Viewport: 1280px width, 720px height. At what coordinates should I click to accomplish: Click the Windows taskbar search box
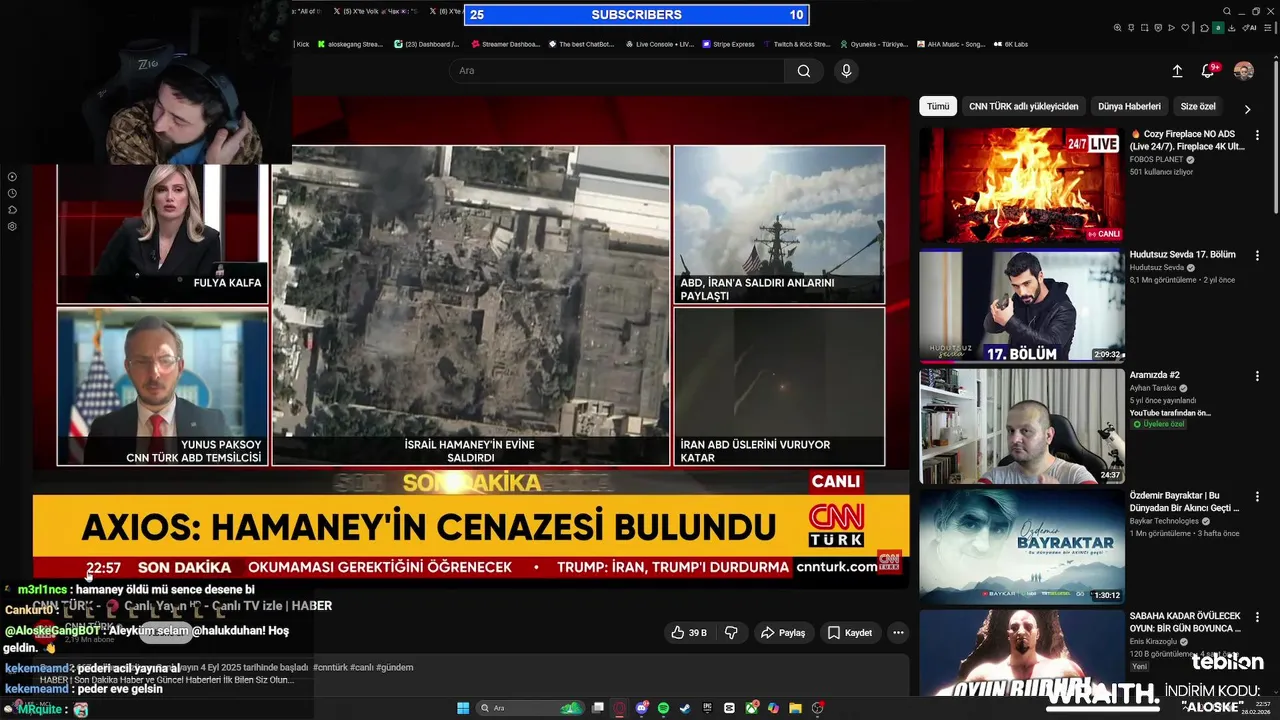click(x=530, y=708)
